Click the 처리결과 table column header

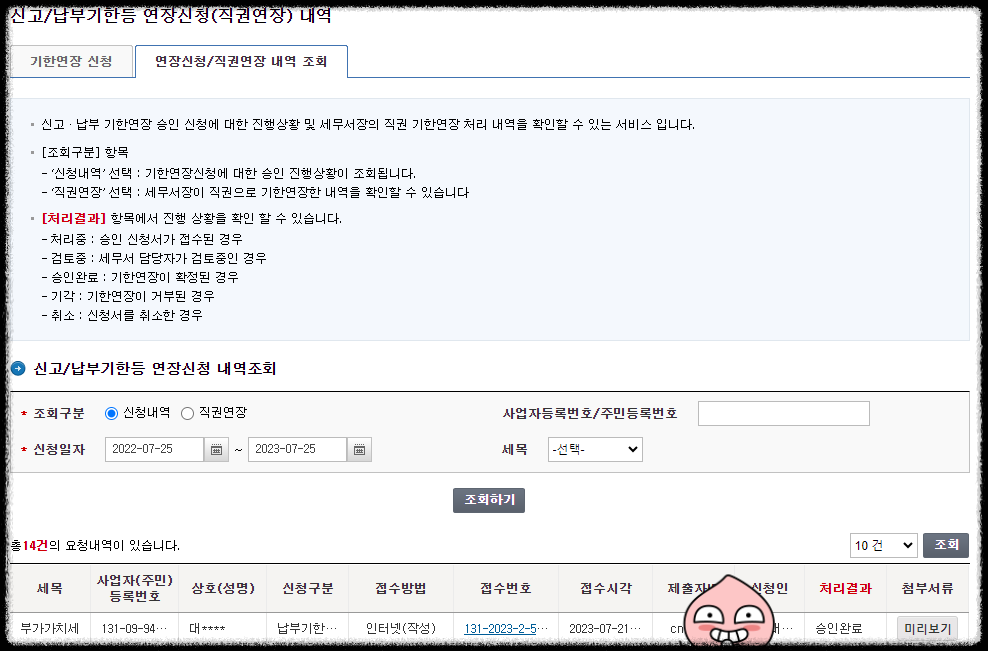click(840, 590)
